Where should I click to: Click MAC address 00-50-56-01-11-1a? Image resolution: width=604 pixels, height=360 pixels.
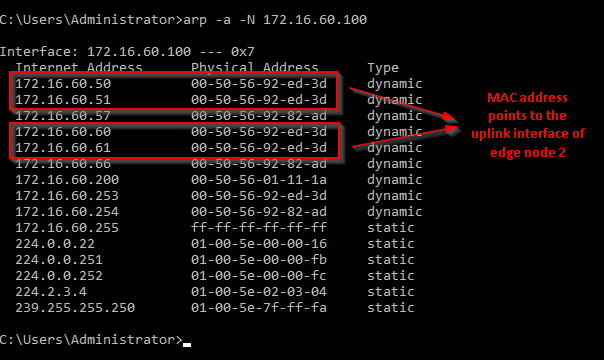[259, 179]
